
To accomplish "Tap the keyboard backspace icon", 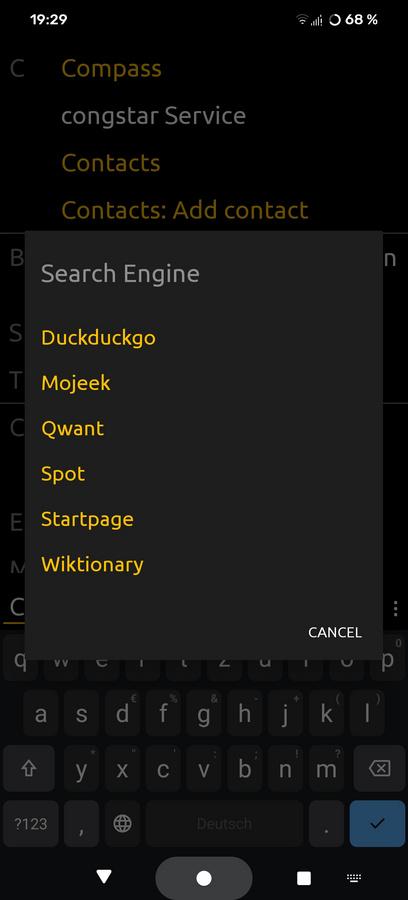I will coord(379,769).
